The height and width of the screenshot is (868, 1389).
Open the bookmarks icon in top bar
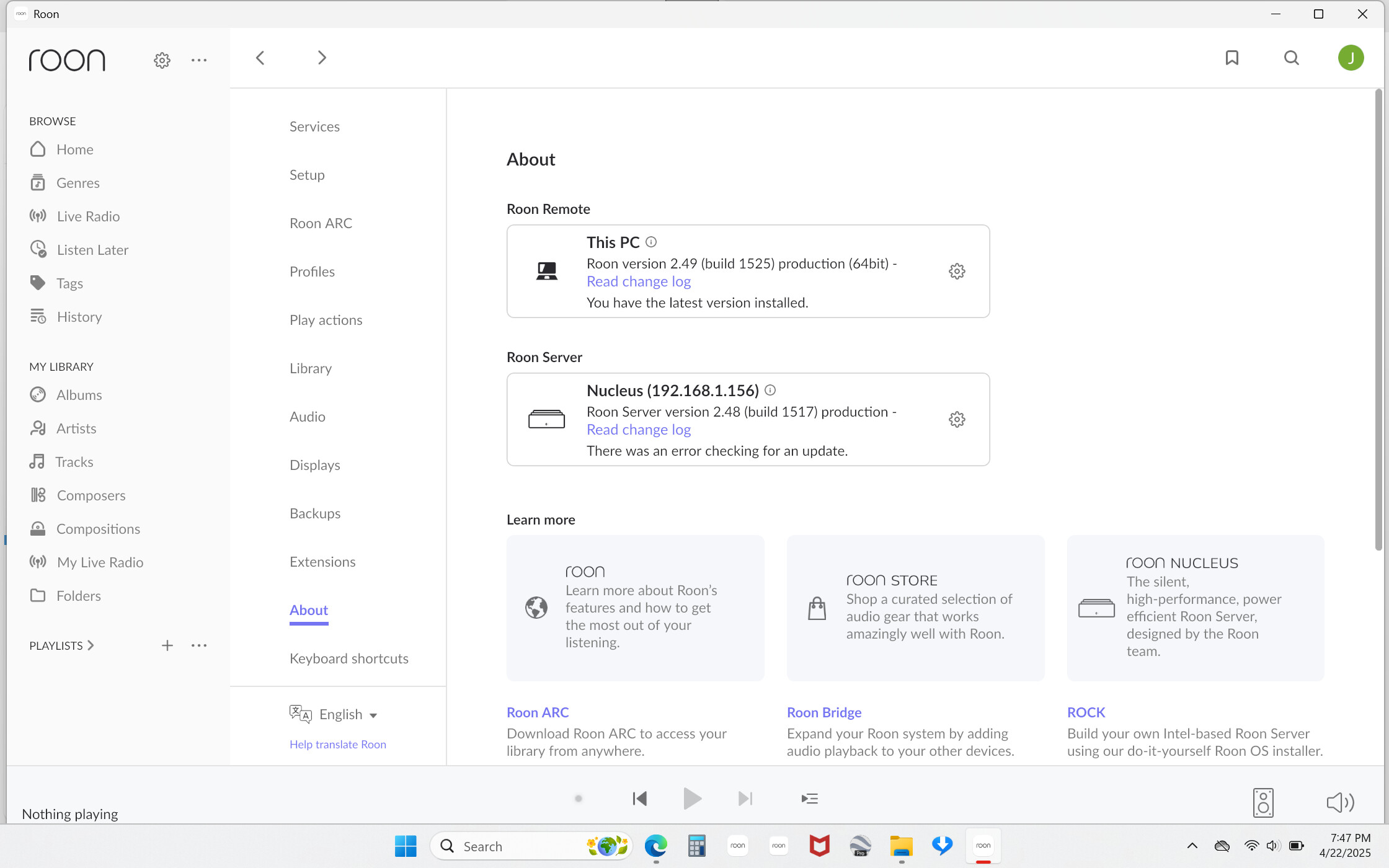click(x=1231, y=58)
